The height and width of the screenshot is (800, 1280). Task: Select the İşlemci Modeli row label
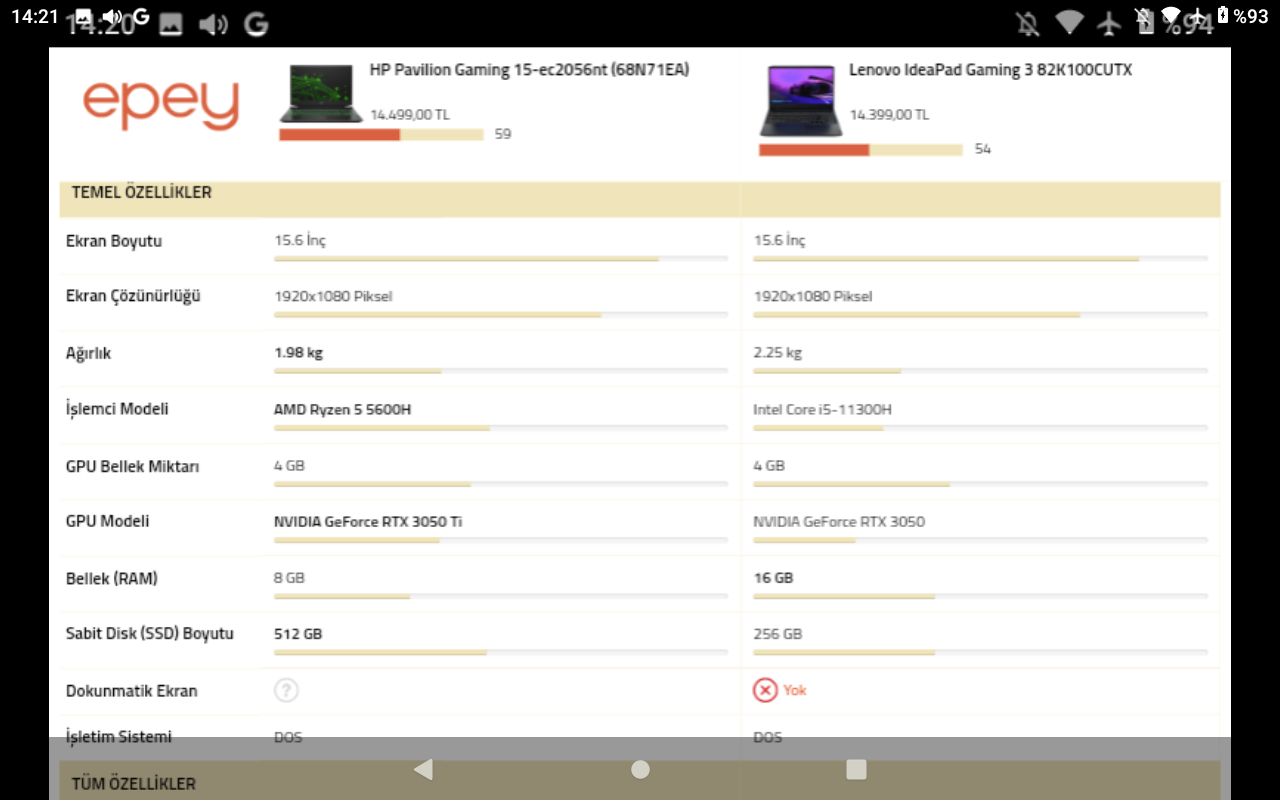(117, 409)
